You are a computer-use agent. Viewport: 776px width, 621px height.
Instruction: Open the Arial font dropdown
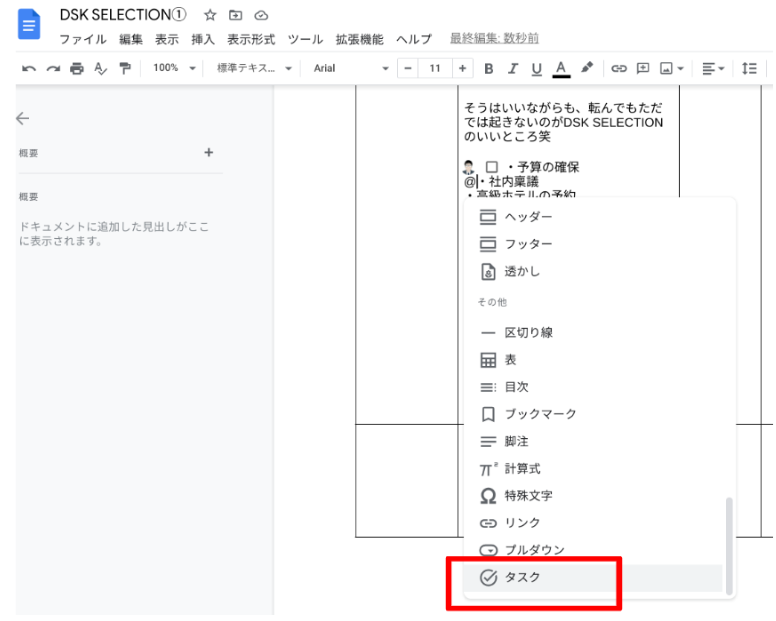[x=351, y=68]
